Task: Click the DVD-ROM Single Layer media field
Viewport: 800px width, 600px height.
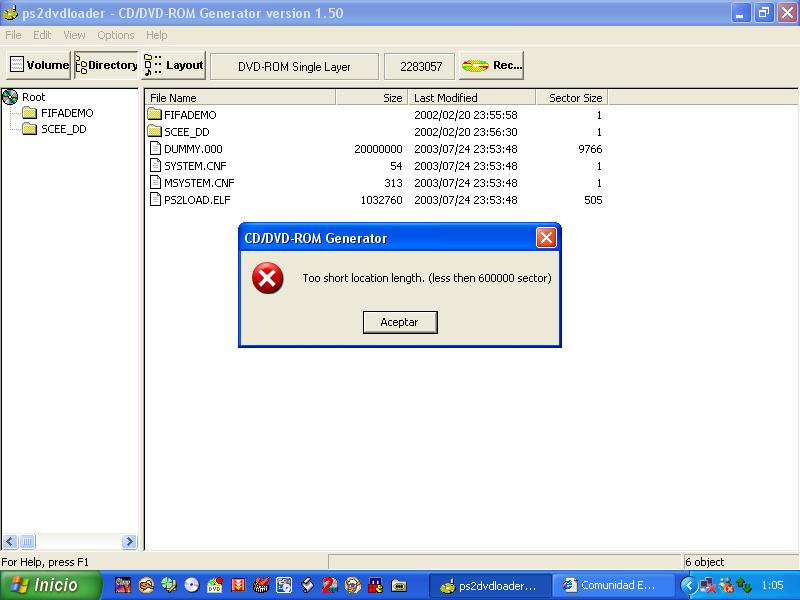Action: 294,66
